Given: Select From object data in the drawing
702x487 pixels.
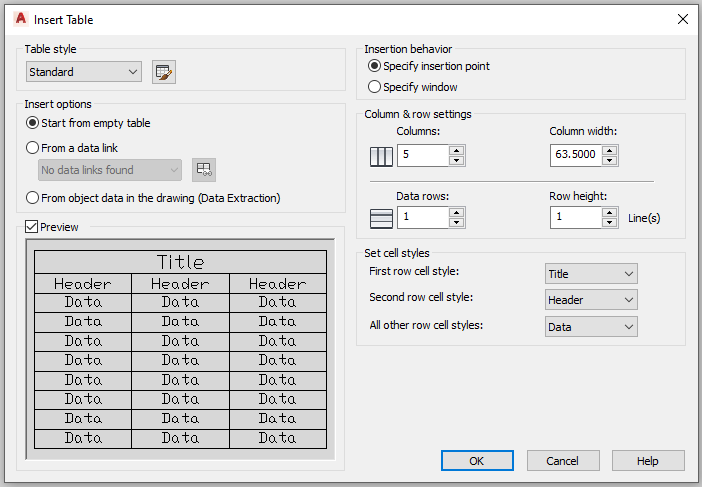Looking at the screenshot, I should [x=153, y=198].
